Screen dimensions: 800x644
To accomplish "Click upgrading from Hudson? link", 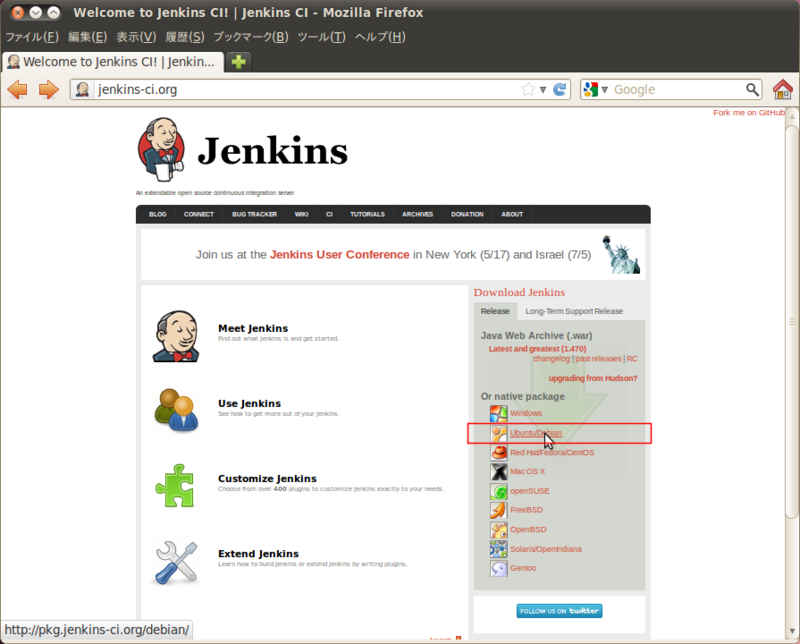I will [593, 378].
